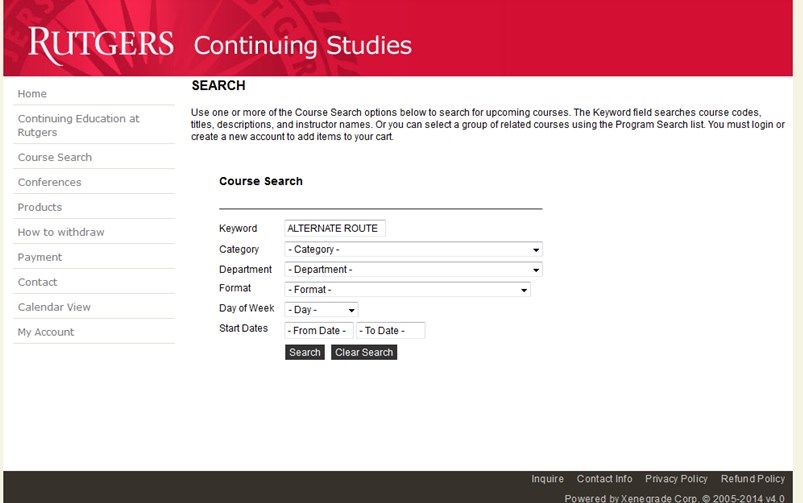
Task: Click the From Date field
Action: click(319, 330)
